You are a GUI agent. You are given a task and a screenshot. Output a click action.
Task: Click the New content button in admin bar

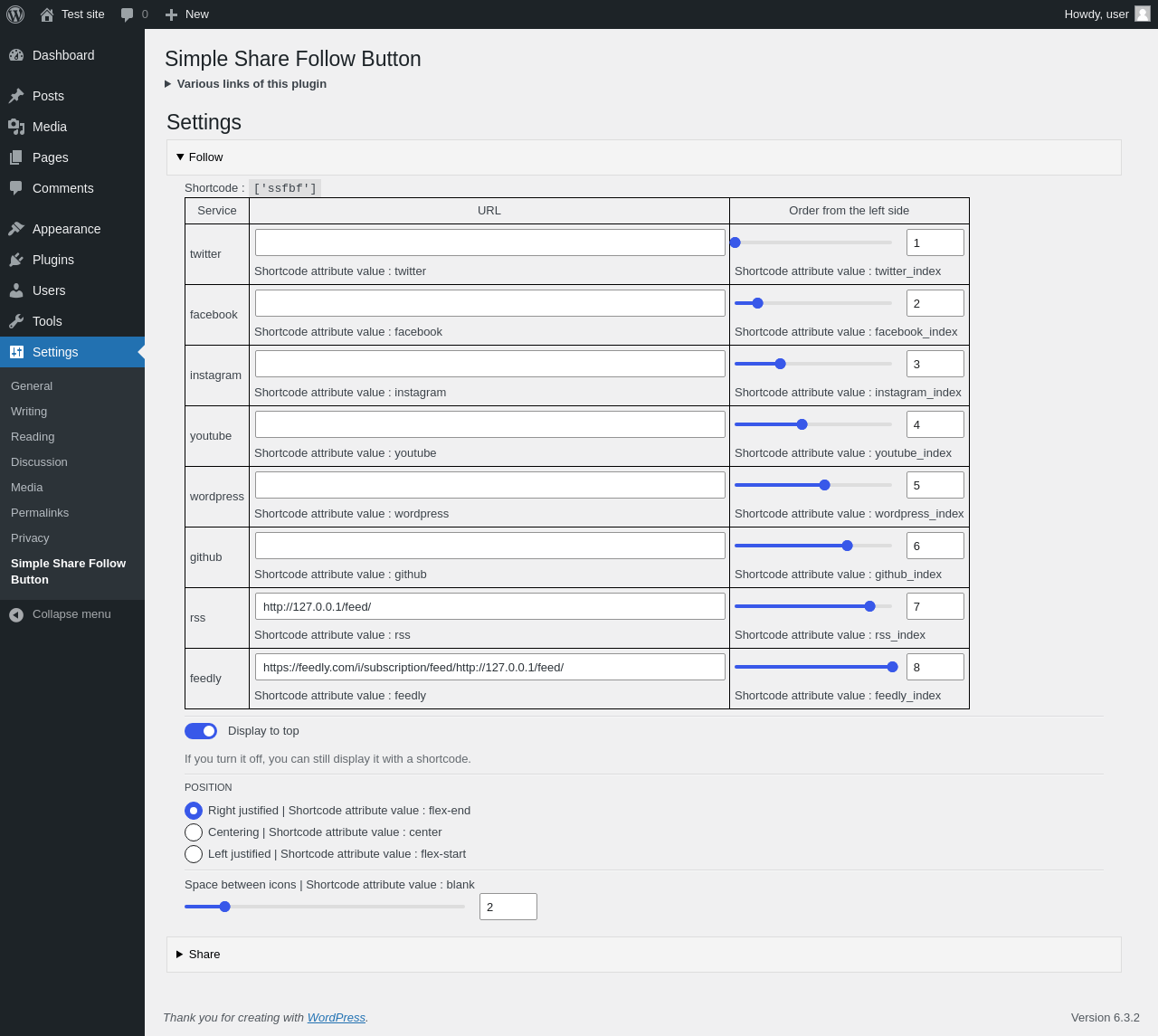point(187,14)
